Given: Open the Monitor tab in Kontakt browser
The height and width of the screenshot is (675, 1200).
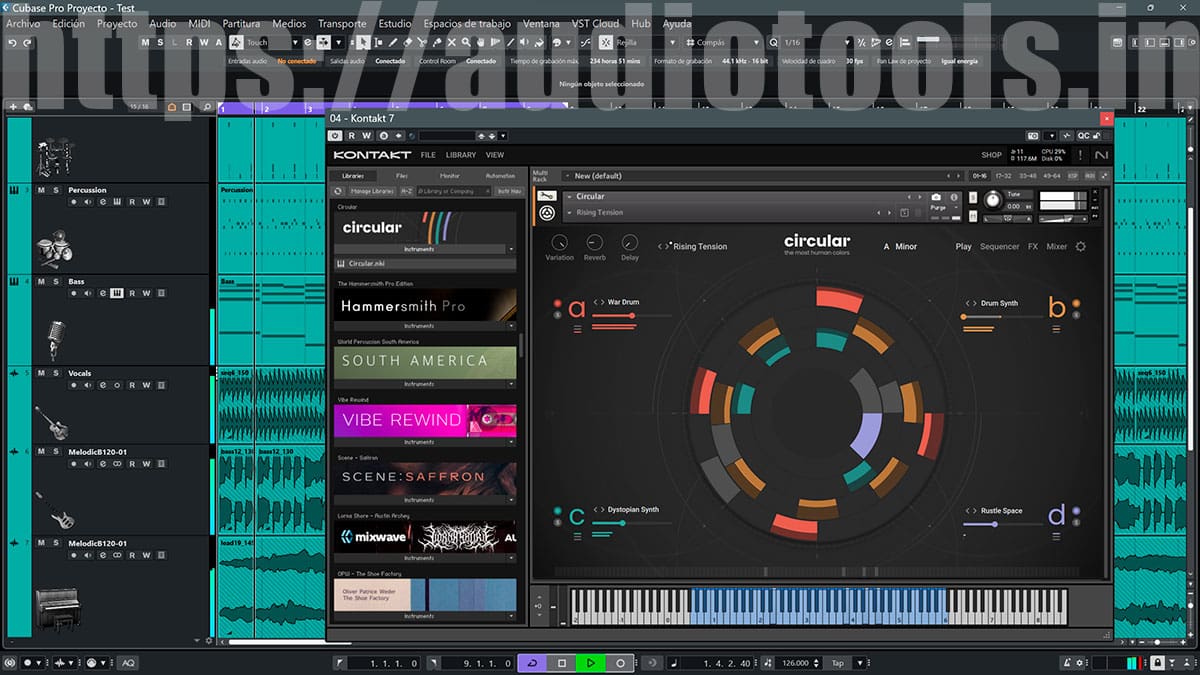Looking at the screenshot, I should point(450,176).
